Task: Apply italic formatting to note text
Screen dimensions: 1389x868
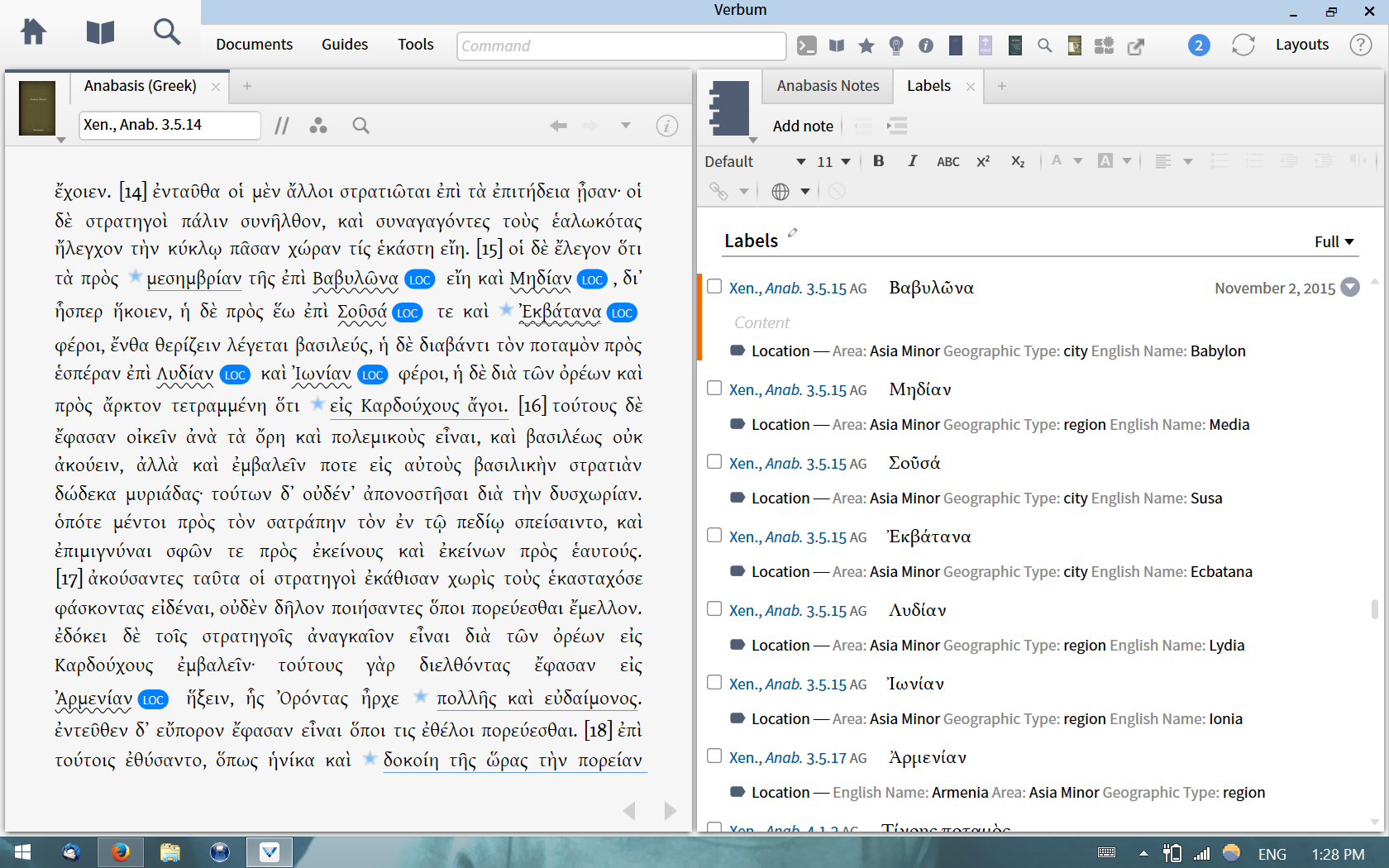Action: 913,161
